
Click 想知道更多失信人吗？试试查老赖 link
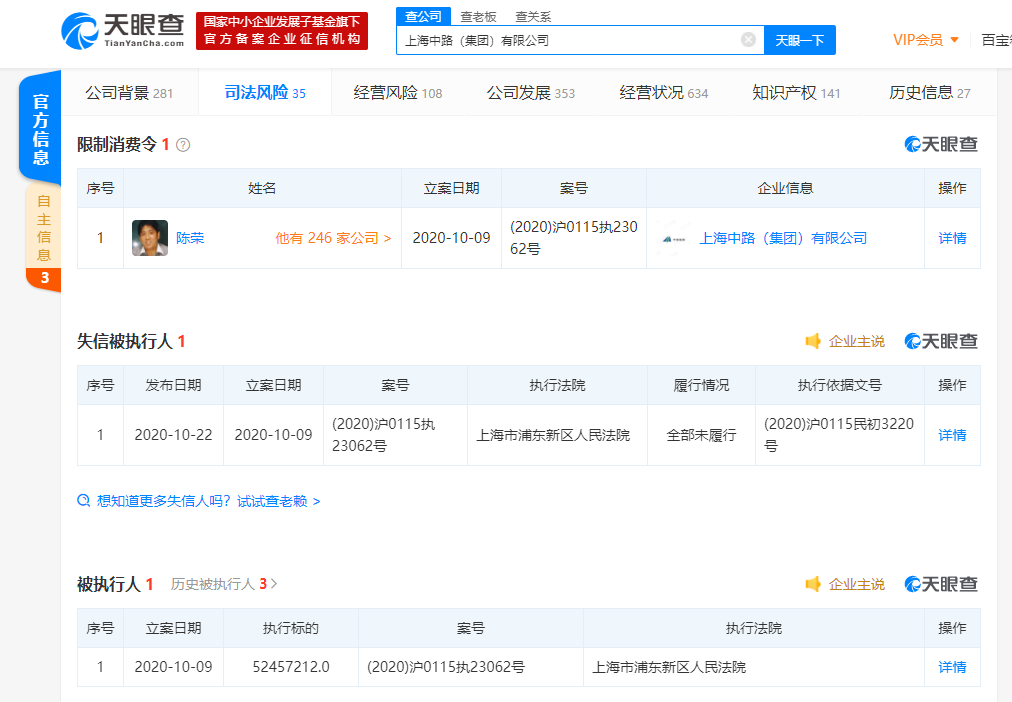coord(208,501)
